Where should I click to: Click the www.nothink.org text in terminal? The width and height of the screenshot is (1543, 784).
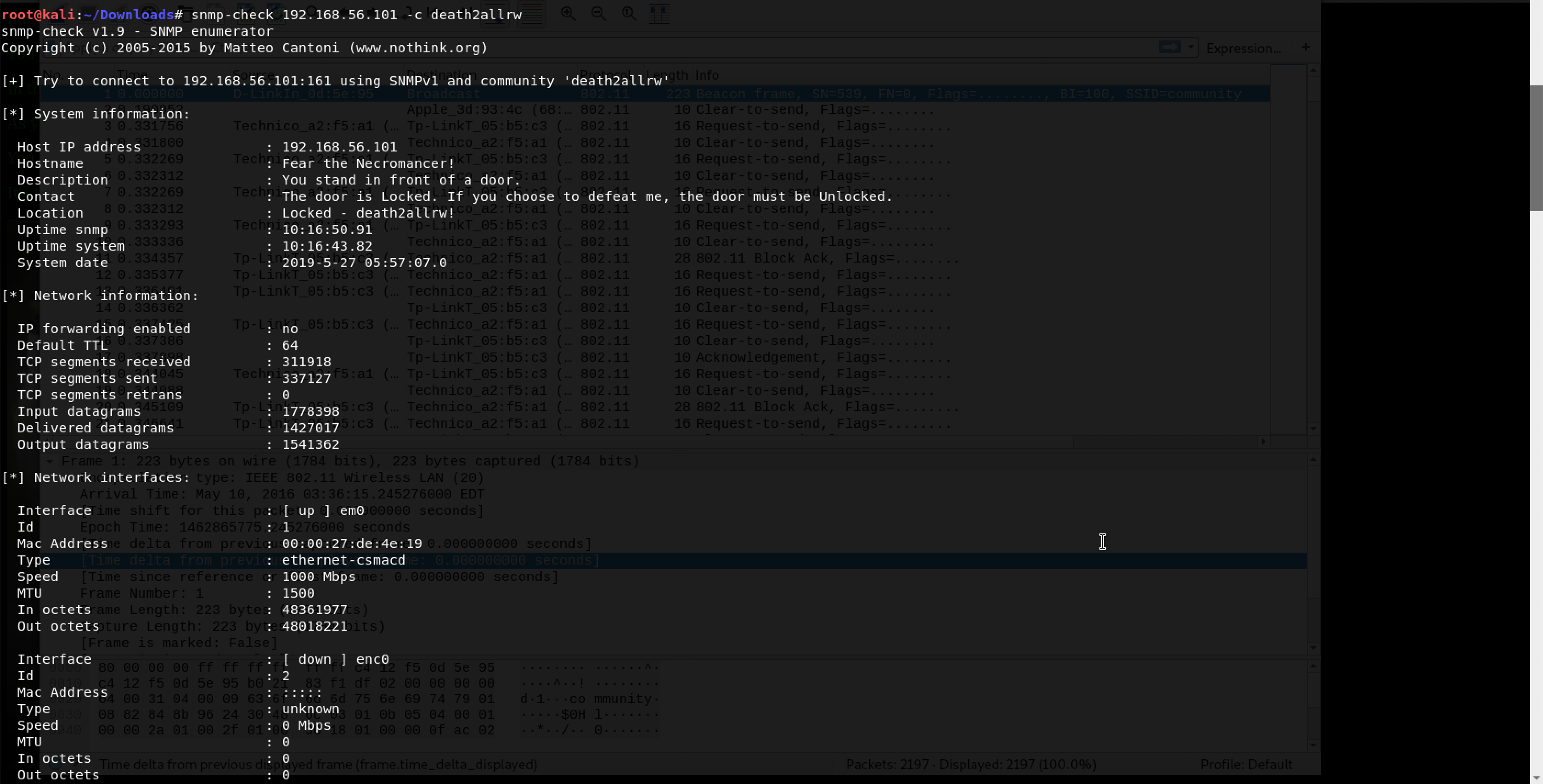click(418, 48)
